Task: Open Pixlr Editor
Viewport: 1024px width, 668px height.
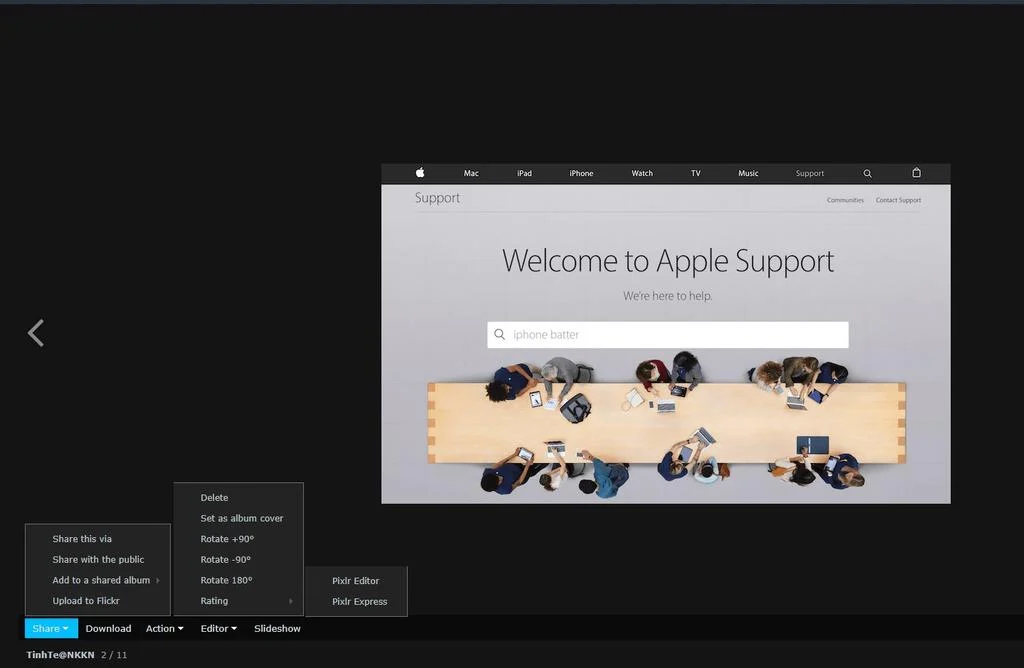Action: click(356, 581)
